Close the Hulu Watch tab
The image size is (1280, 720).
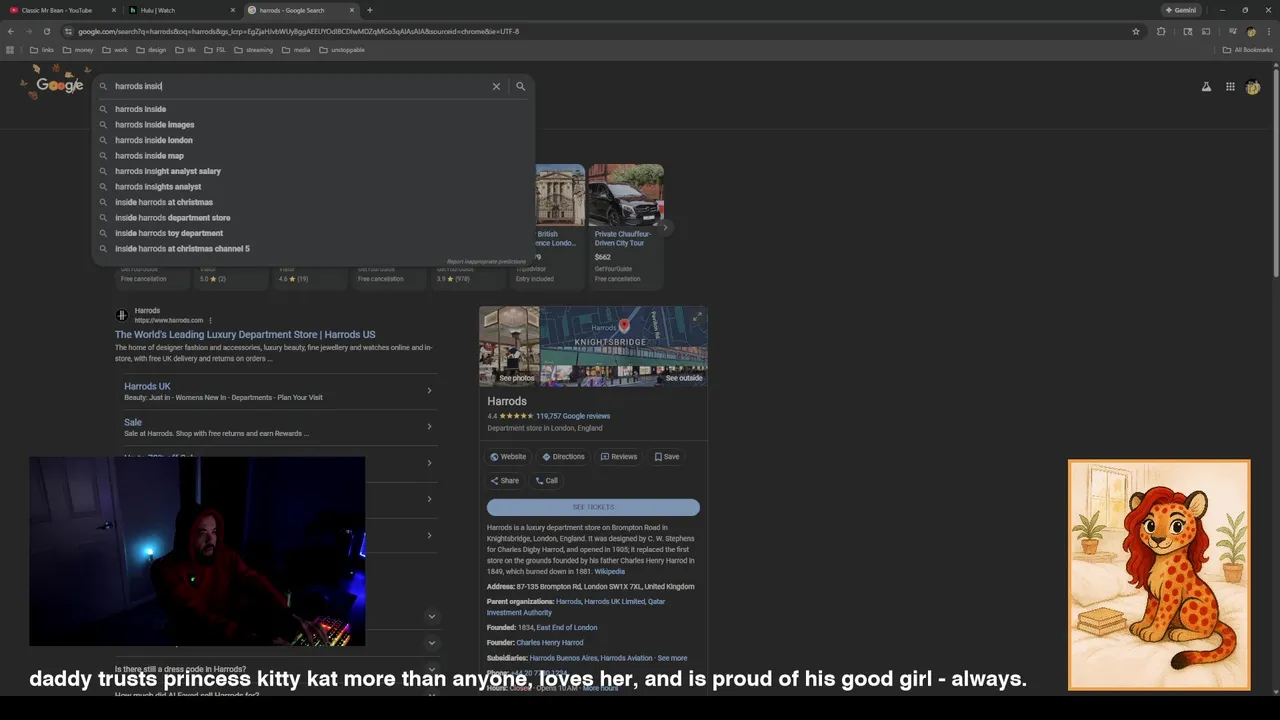[x=233, y=10]
